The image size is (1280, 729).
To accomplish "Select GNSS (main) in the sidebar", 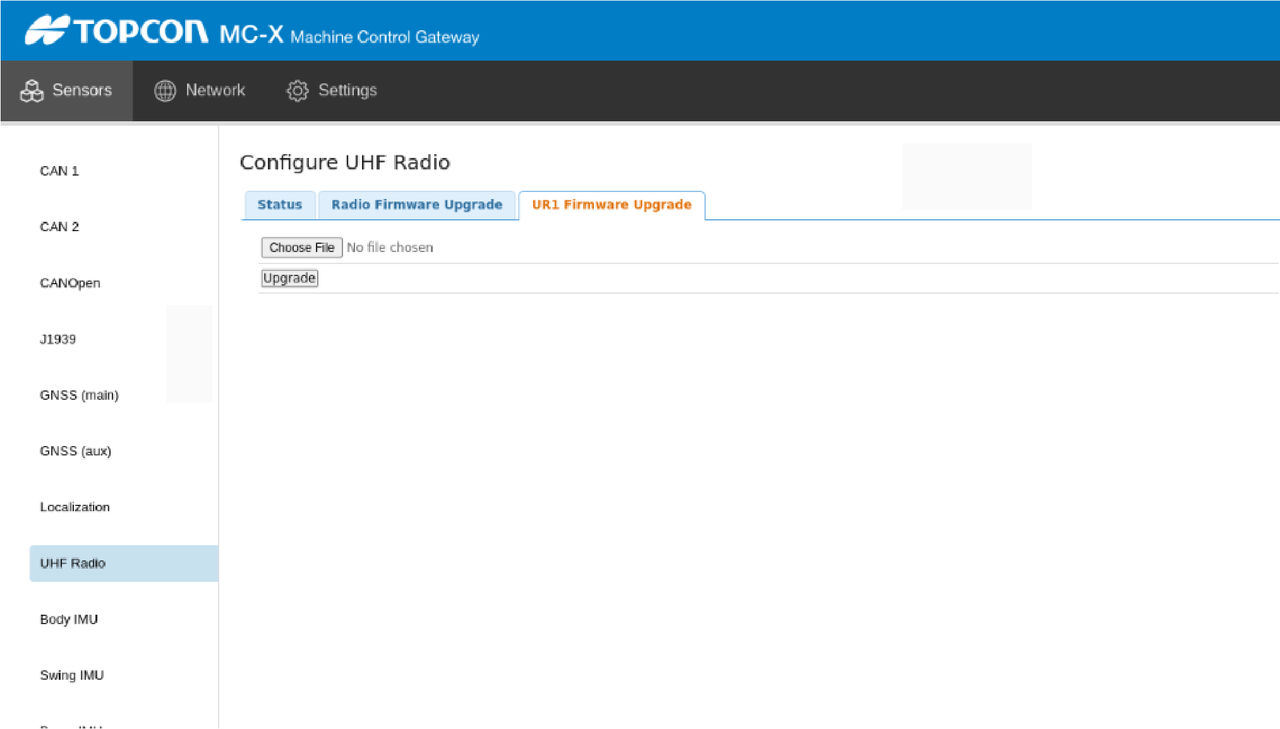I will click(x=79, y=395).
